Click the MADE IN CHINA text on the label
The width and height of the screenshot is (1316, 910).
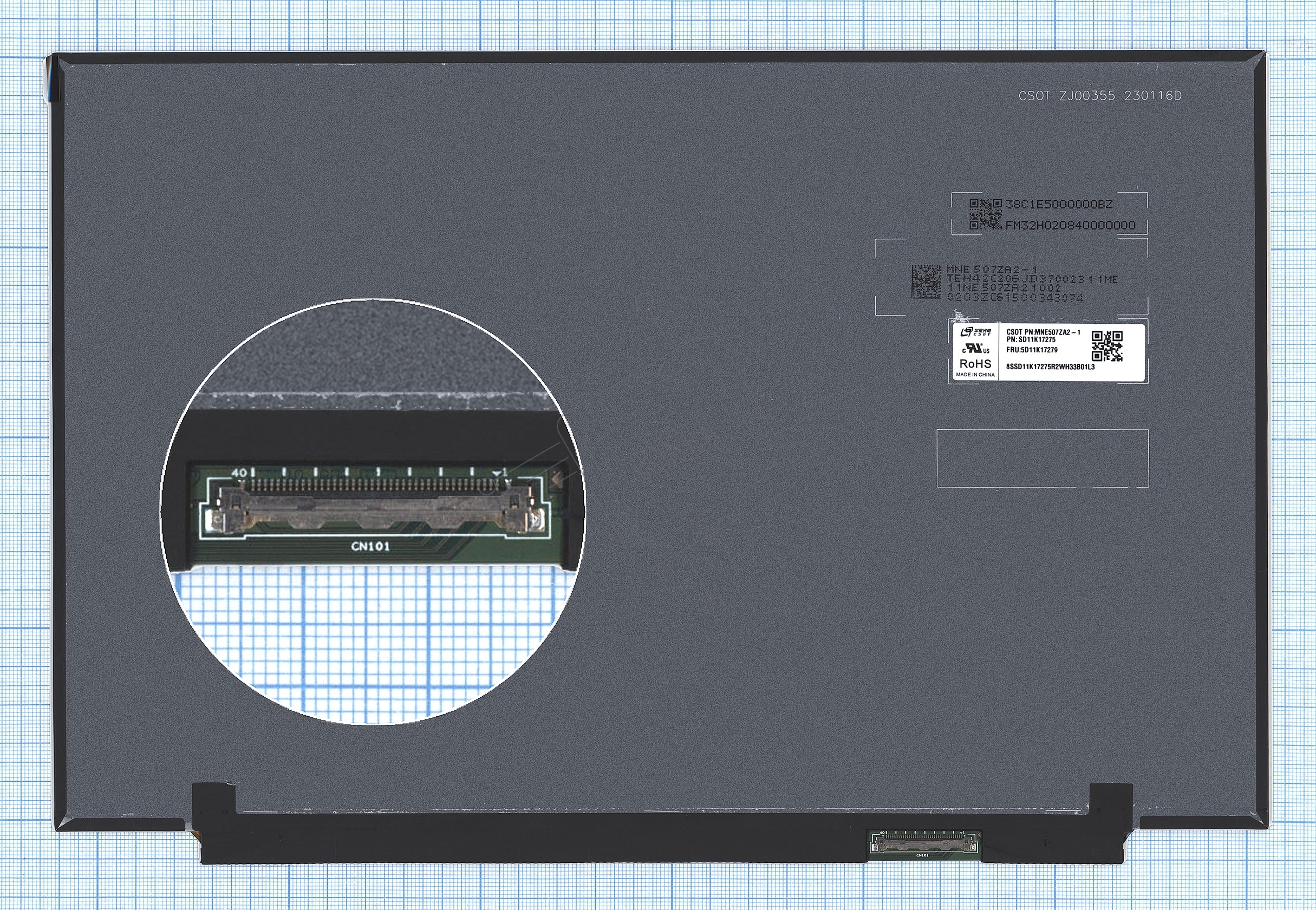(975, 375)
